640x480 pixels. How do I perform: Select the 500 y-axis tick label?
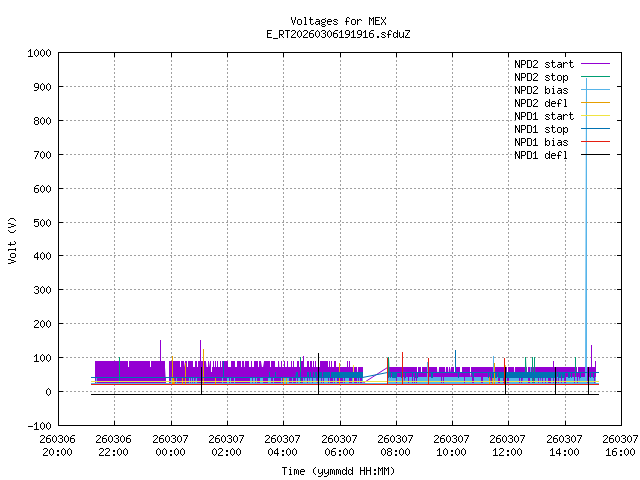coord(43,222)
